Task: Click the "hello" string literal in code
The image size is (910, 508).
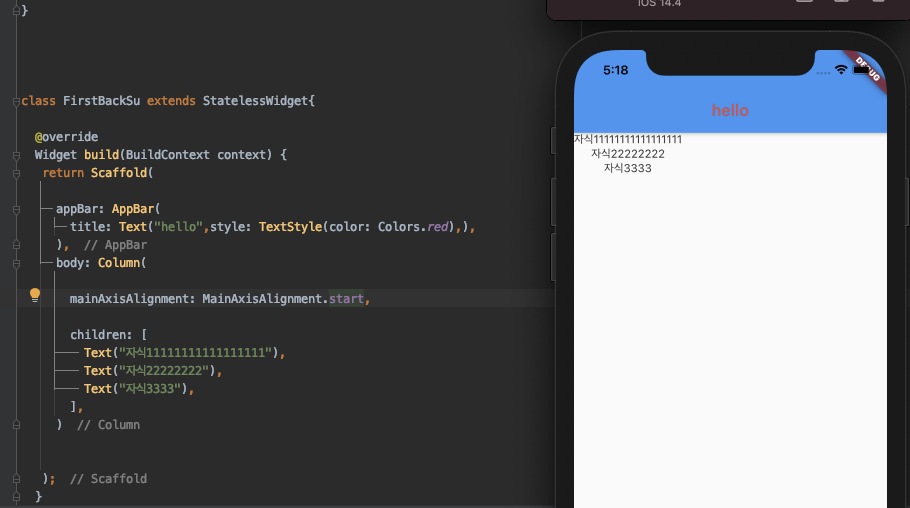Action: (178, 226)
